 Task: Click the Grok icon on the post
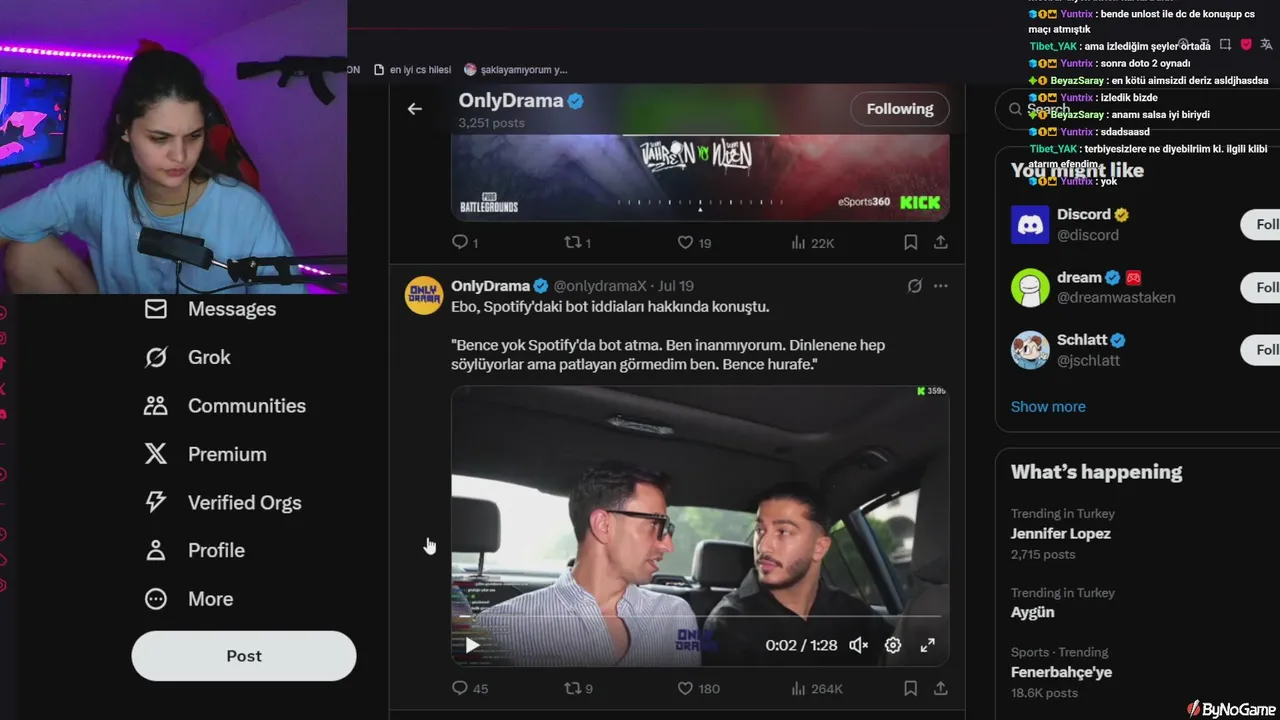[914, 286]
